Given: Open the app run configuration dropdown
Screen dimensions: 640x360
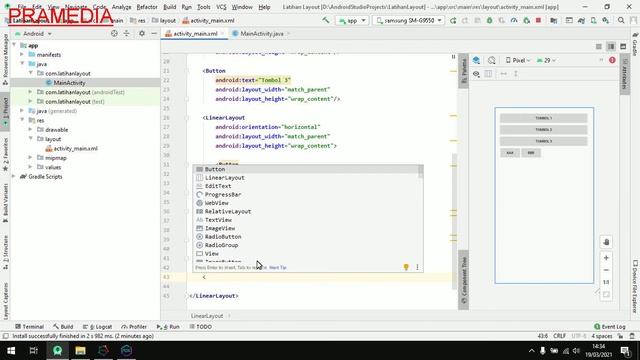Looking at the screenshot, I should [352, 20].
